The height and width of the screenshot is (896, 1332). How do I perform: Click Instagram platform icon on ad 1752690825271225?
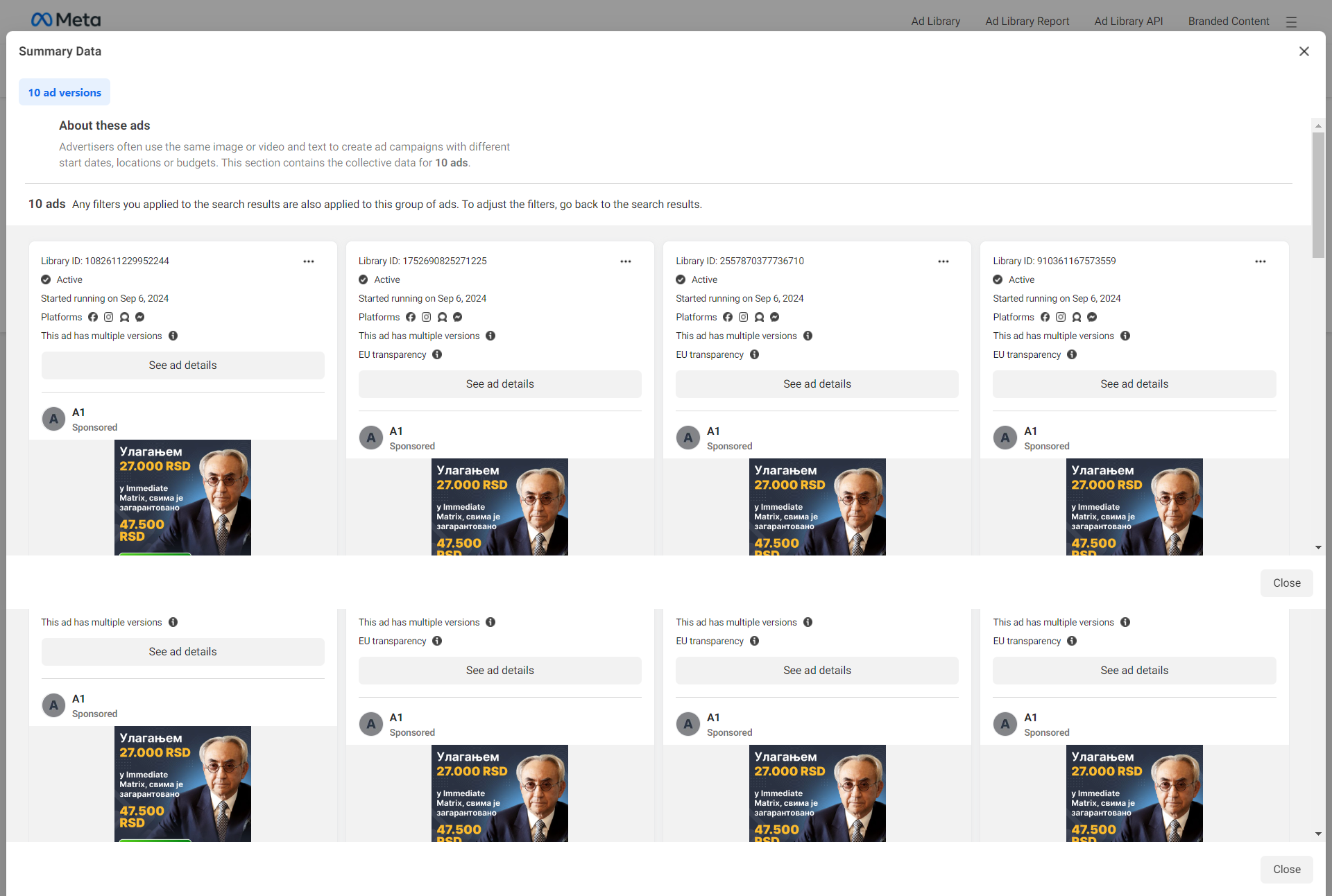[x=427, y=317]
